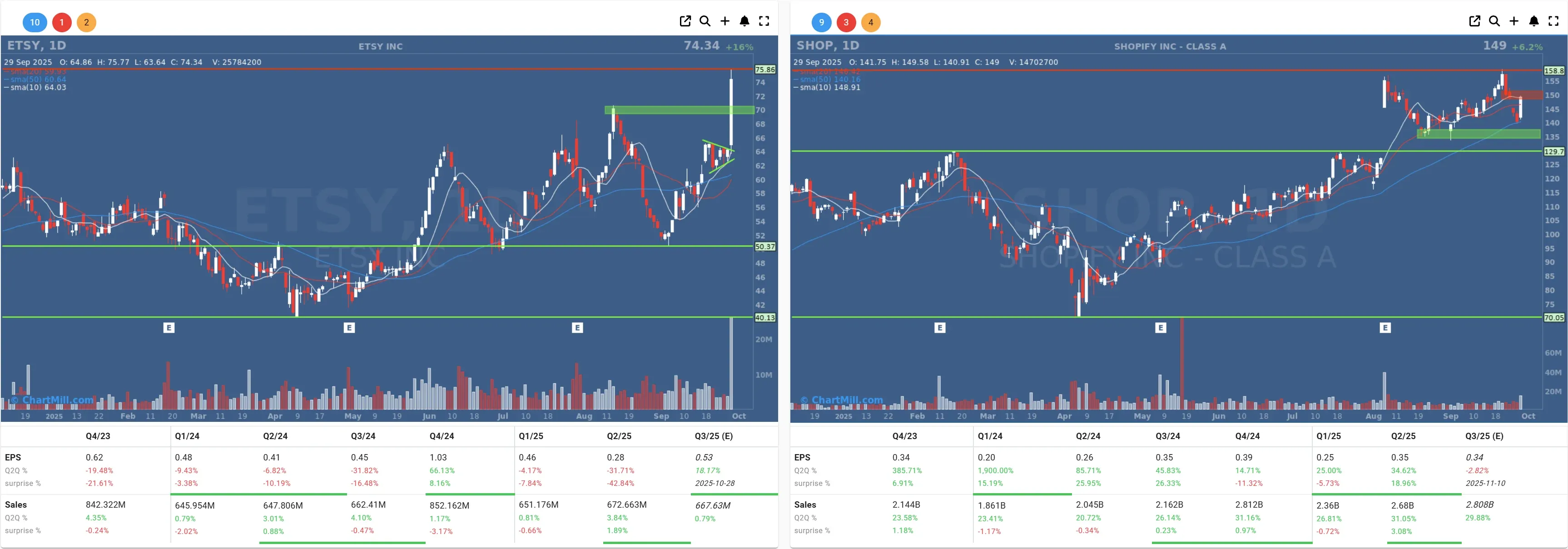
Task: Click SHOP sma(50) 140.16 legend entry
Action: point(827,79)
